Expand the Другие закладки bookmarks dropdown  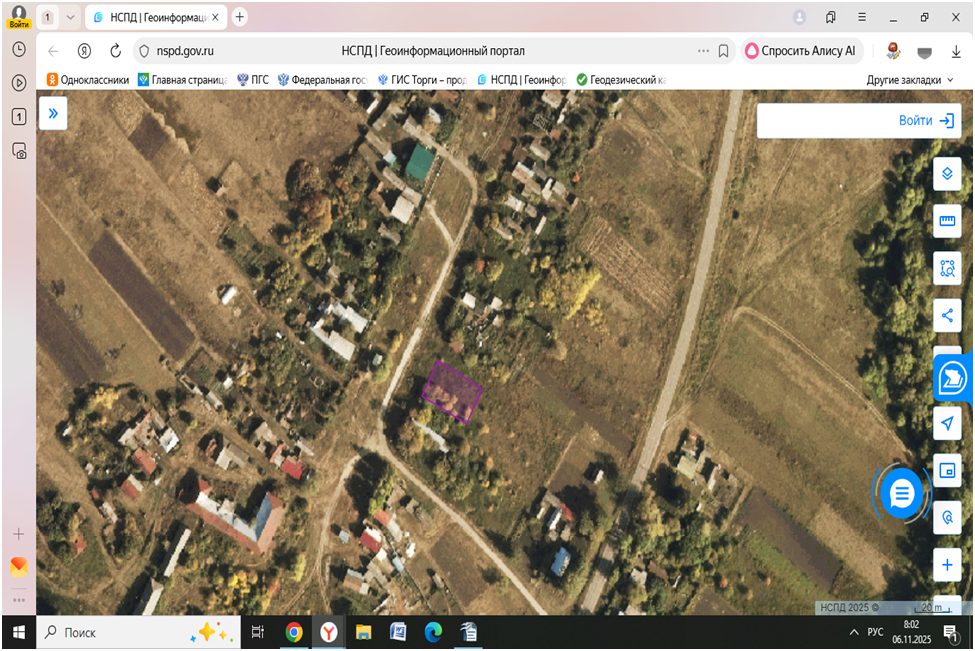coord(909,80)
